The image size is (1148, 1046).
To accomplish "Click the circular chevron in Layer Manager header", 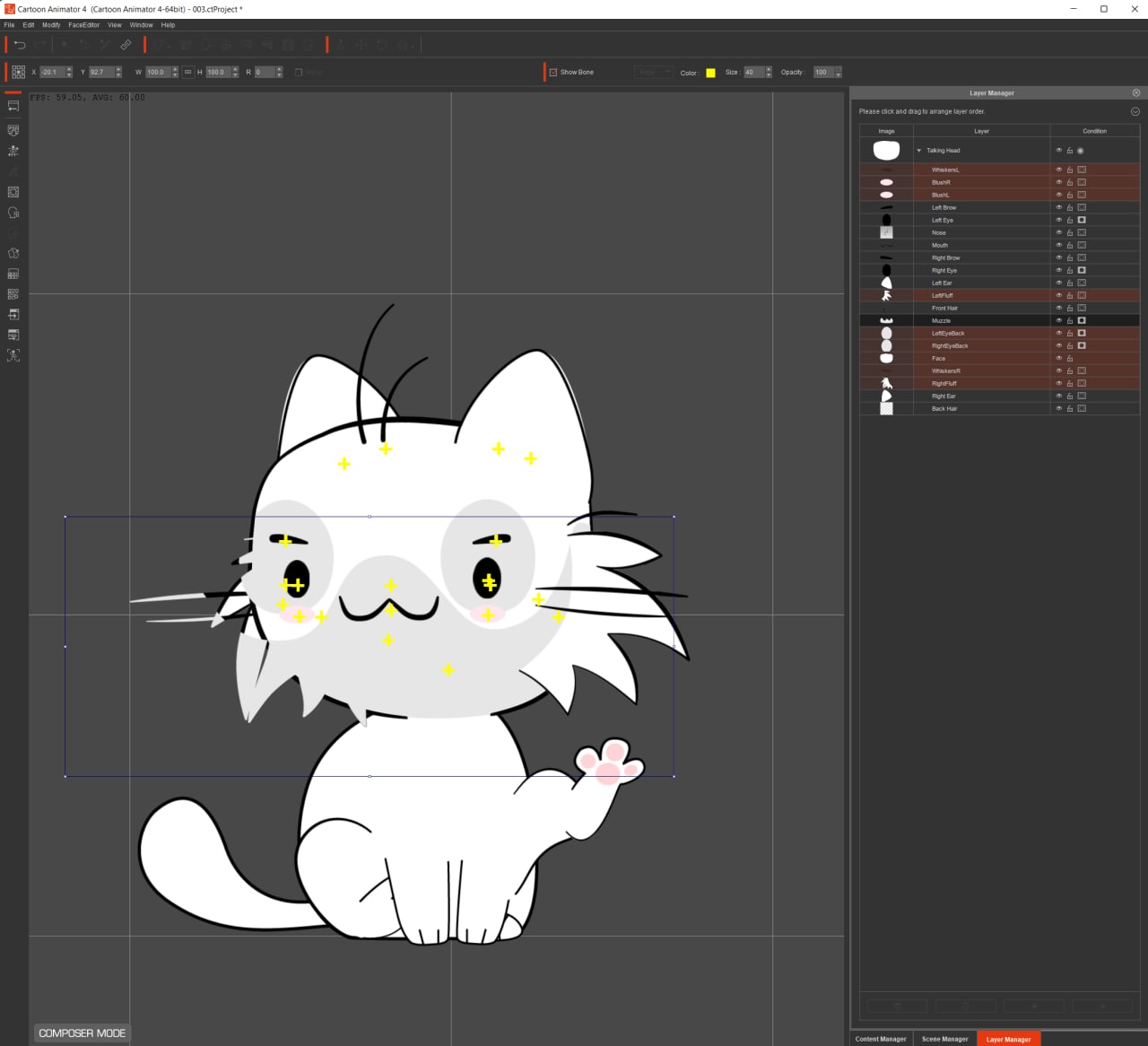I will point(1135,111).
